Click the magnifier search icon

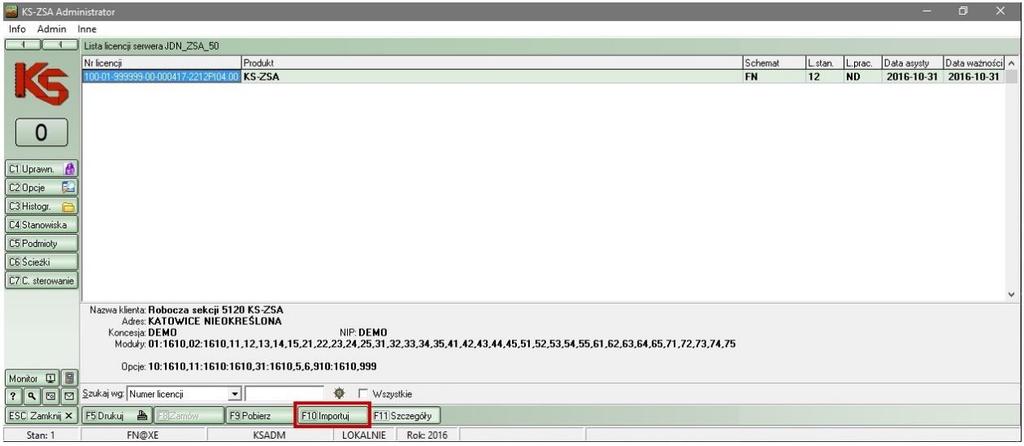(30, 396)
